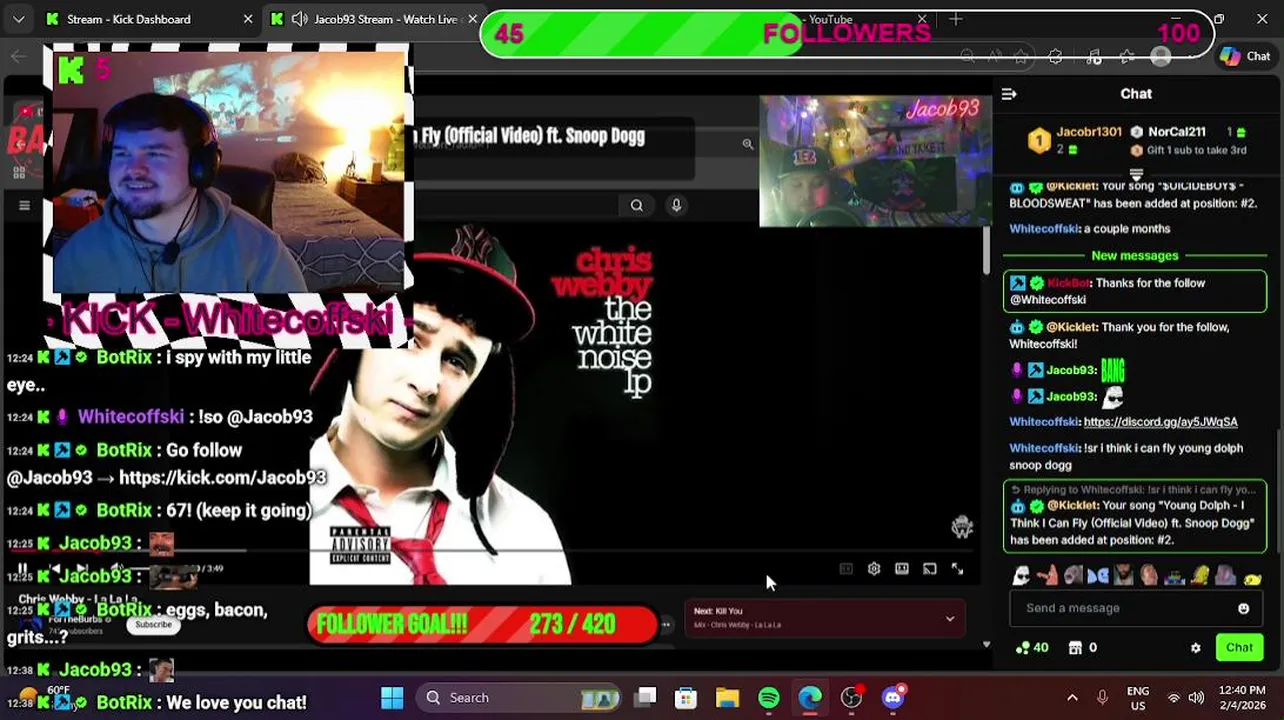
Task: Open Edge browser extensions puzzle icon
Action: pyautogui.click(x=1055, y=57)
